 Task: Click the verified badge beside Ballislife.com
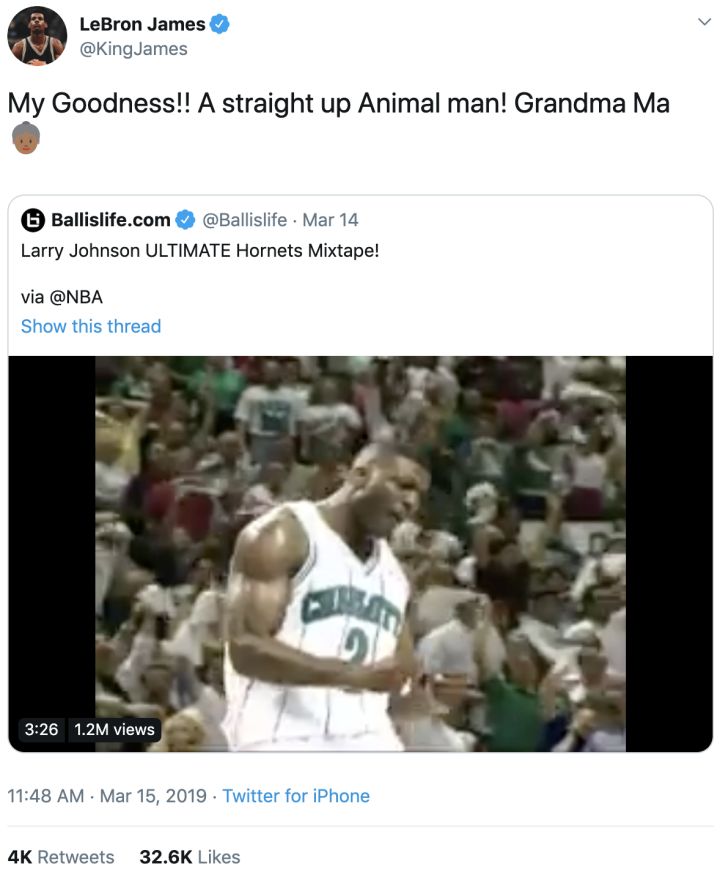pyautogui.click(x=185, y=220)
